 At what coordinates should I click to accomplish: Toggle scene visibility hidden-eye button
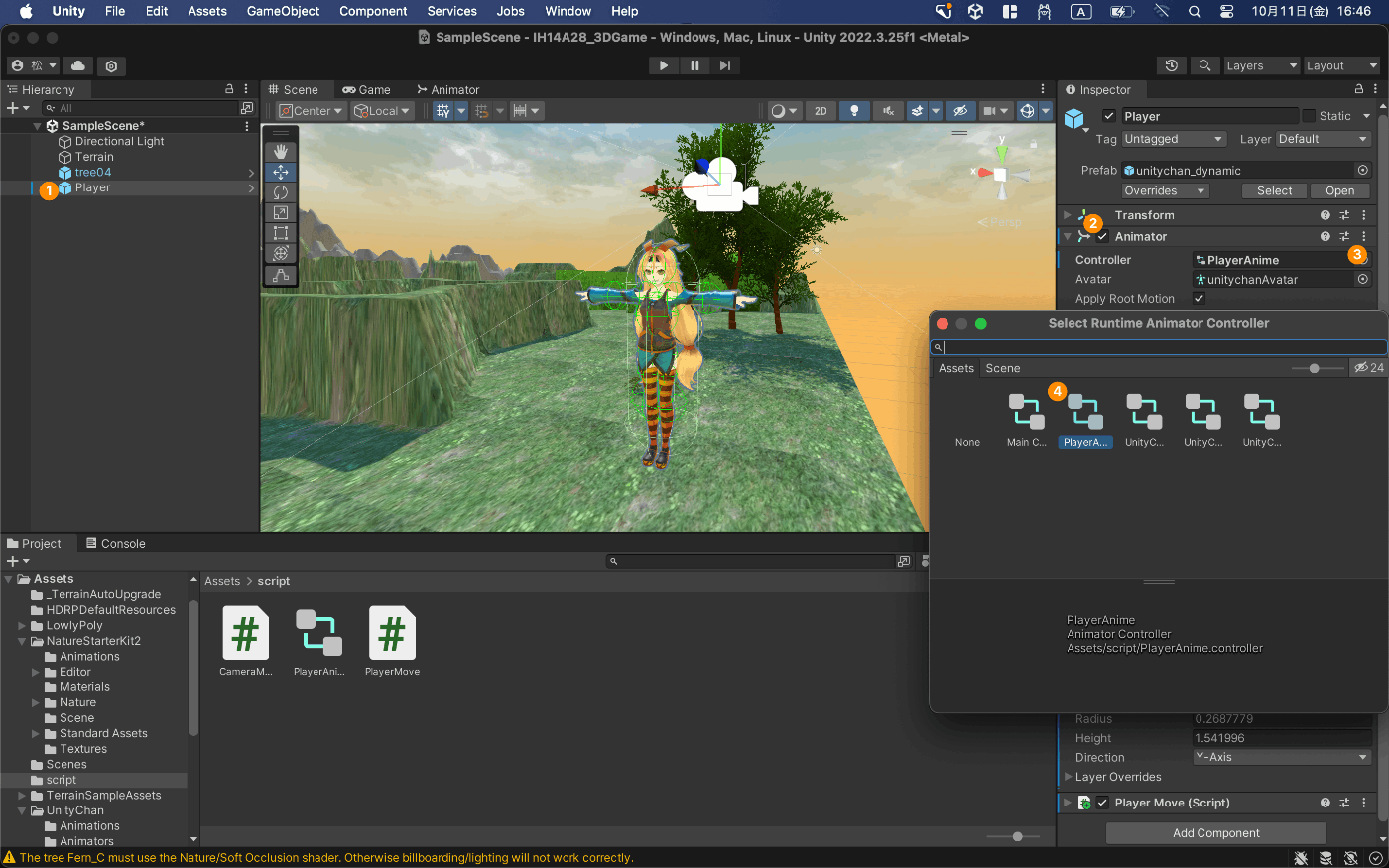959,111
